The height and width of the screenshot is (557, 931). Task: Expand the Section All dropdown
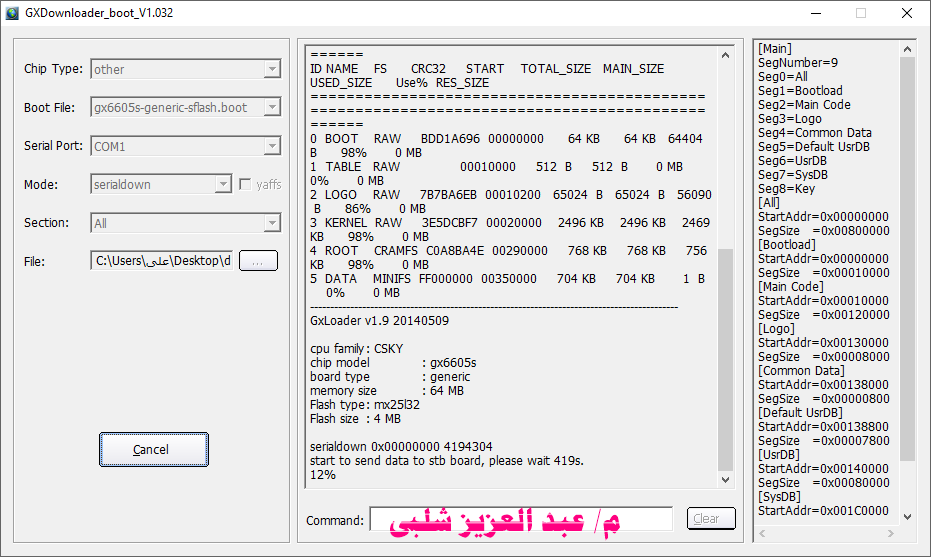(x=272, y=223)
